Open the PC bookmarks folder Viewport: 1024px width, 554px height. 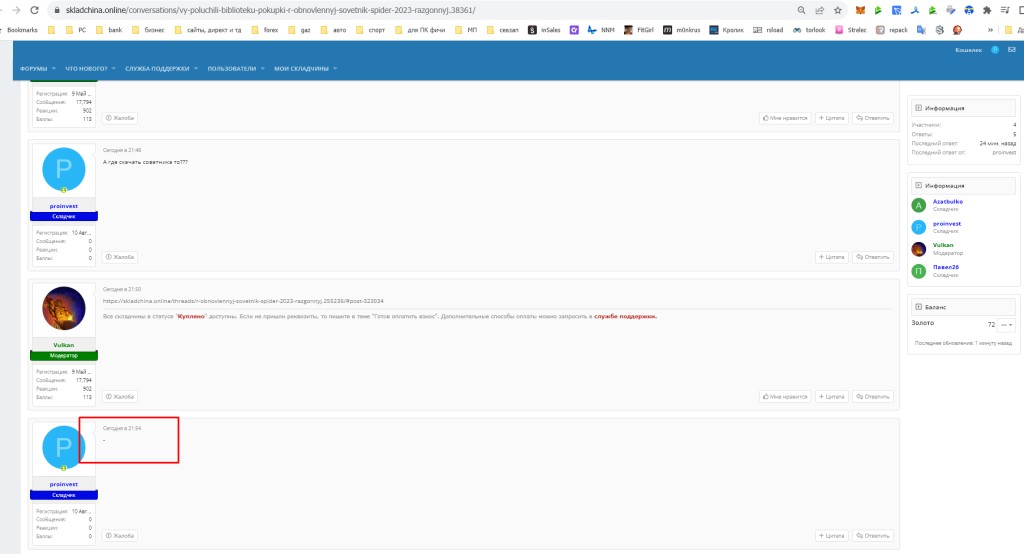76,30
